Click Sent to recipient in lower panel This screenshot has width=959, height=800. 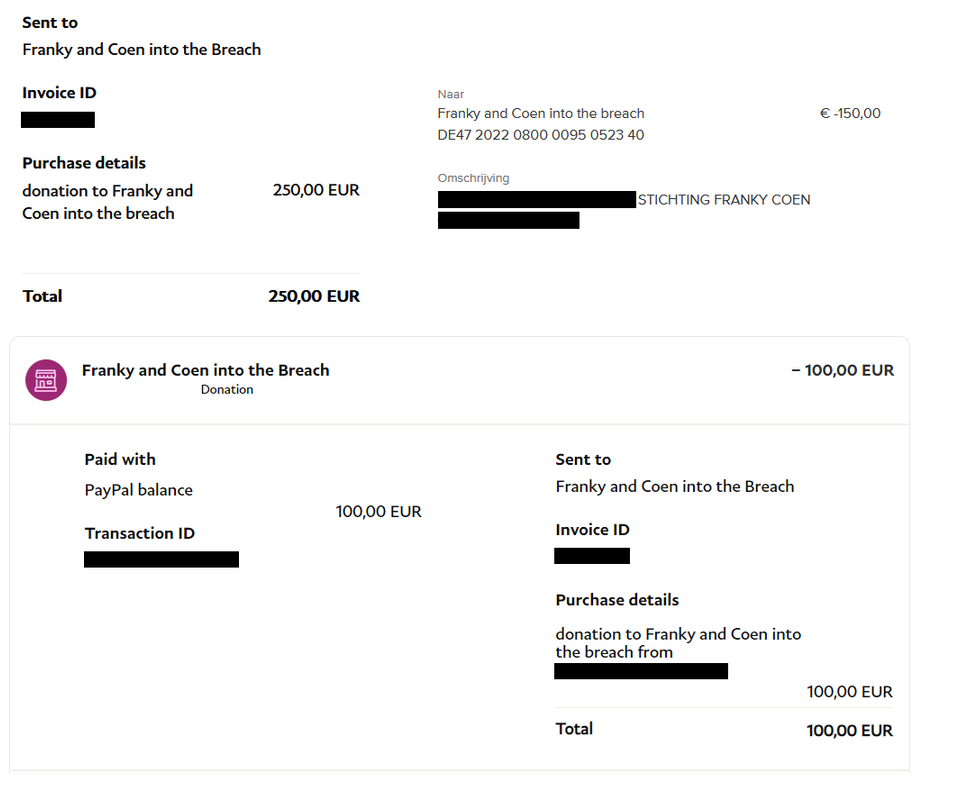(675, 486)
